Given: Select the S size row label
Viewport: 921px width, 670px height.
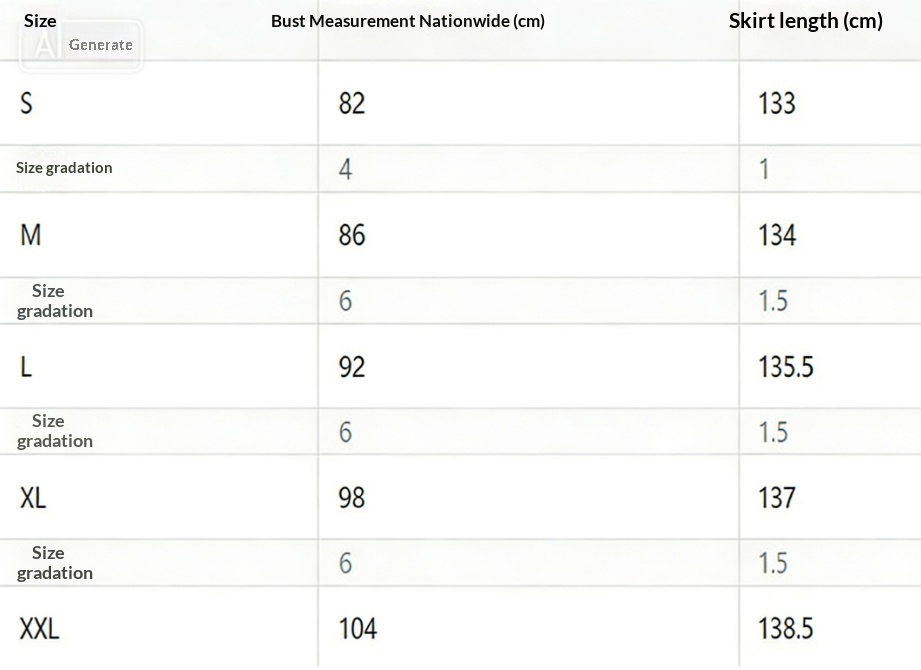Looking at the screenshot, I should (x=26, y=102).
